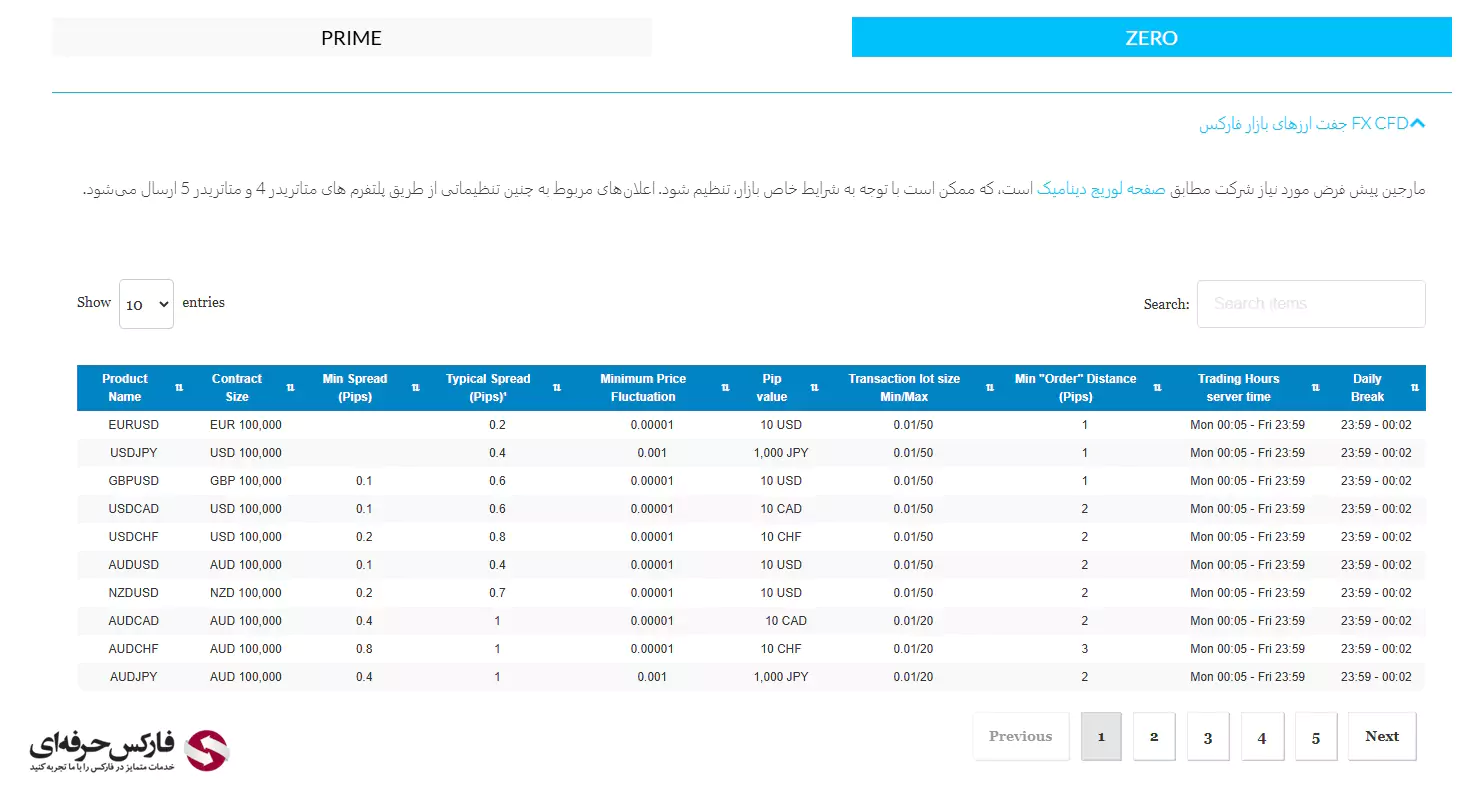Sort by Contract Size column arrows
Image resolution: width=1477 pixels, height=793 pixels.
tap(290, 388)
